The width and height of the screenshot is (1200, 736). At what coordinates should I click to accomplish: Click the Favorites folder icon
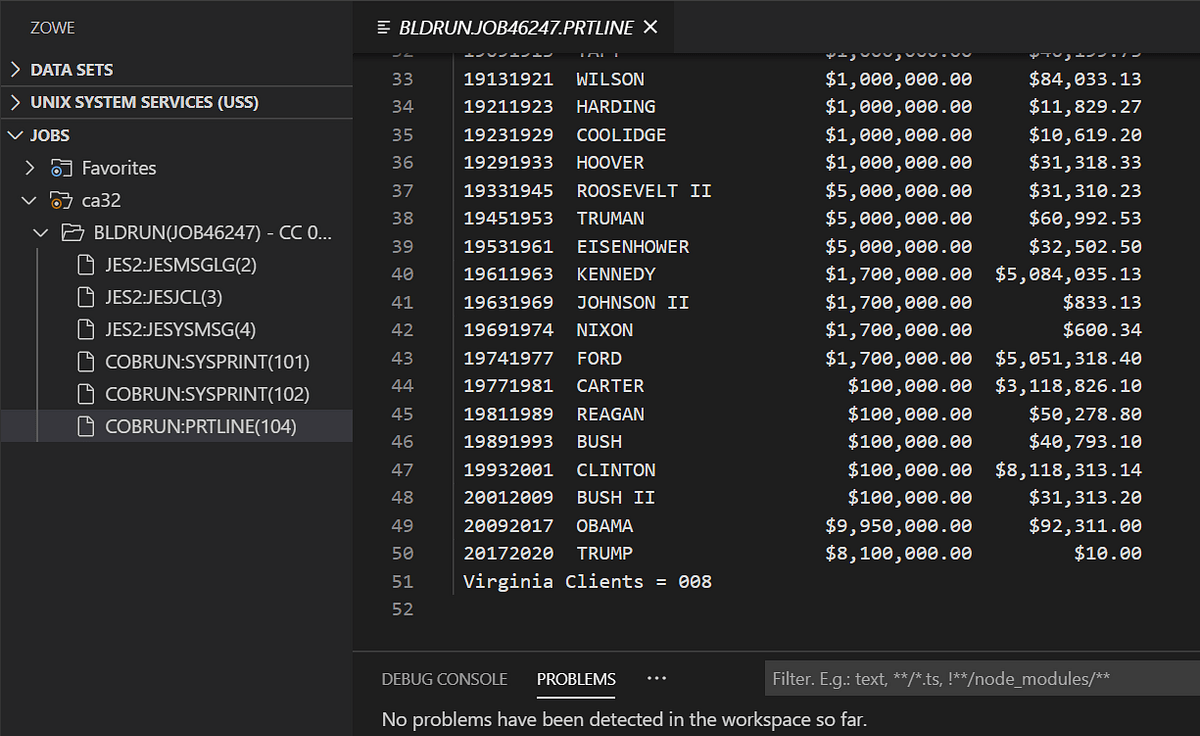point(61,168)
